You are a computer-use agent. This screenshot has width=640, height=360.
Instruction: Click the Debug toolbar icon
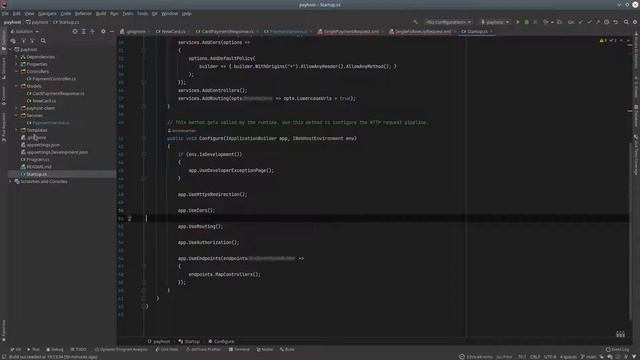tap(527, 22)
